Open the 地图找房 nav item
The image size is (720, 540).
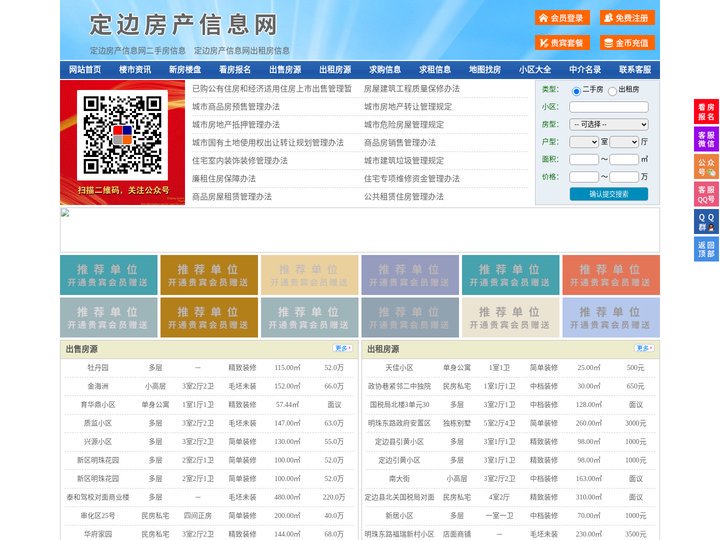coord(485,70)
